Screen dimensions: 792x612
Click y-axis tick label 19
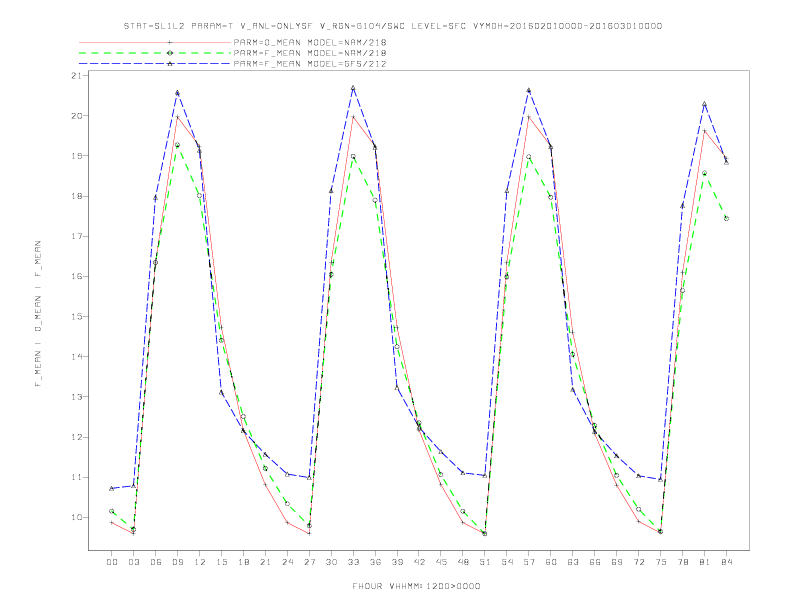click(76, 156)
